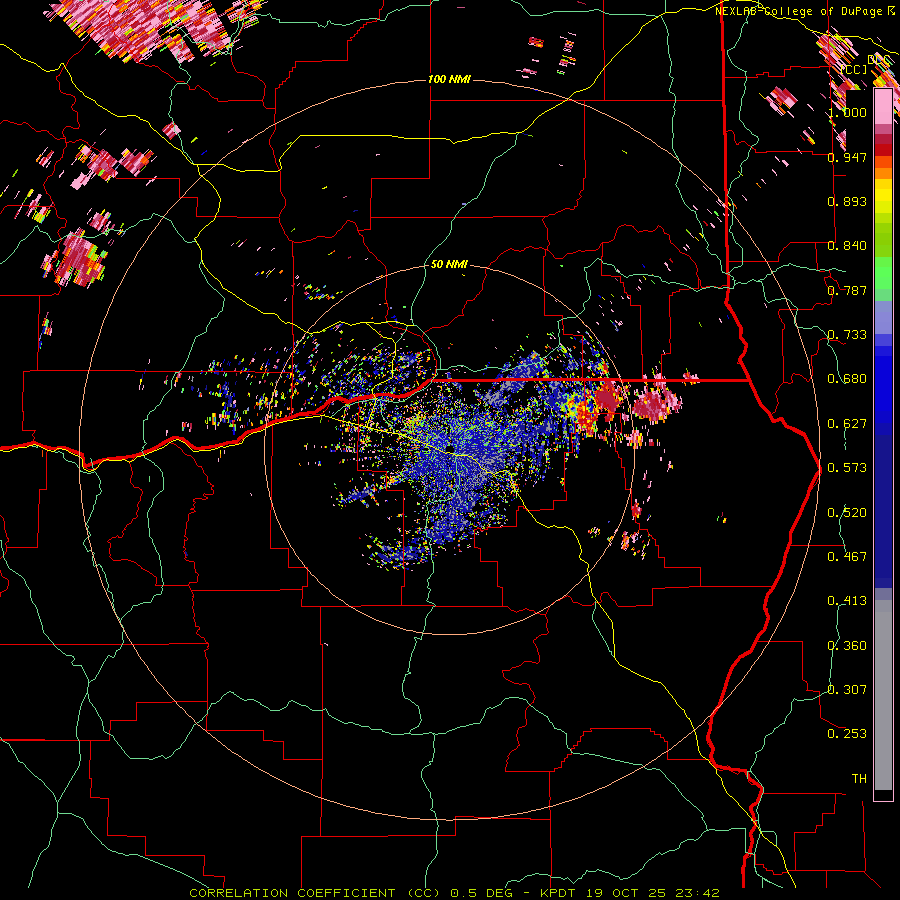Click the 0.307 scale label

(x=847, y=690)
